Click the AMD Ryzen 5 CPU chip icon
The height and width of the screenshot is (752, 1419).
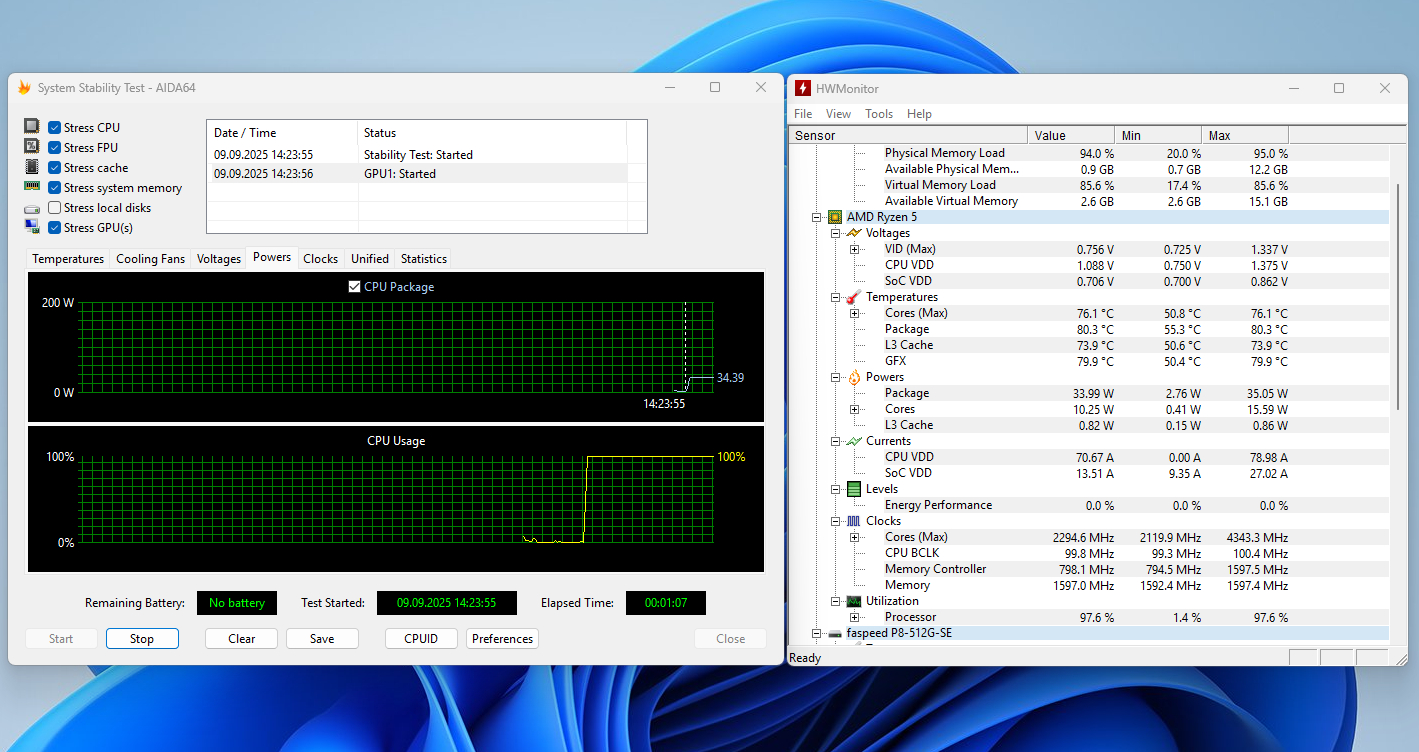click(834, 217)
